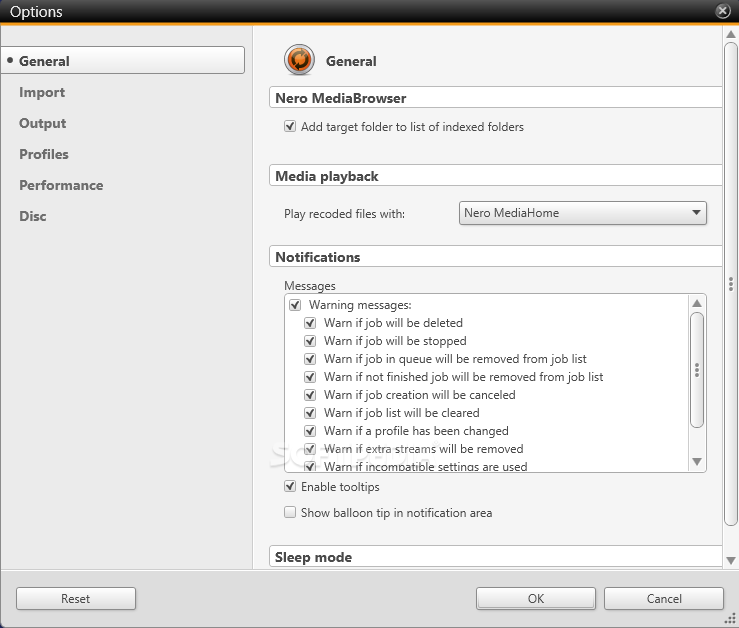739x628 pixels.
Task: Uncheck the Warning messages parent checkbox
Action: [295, 305]
